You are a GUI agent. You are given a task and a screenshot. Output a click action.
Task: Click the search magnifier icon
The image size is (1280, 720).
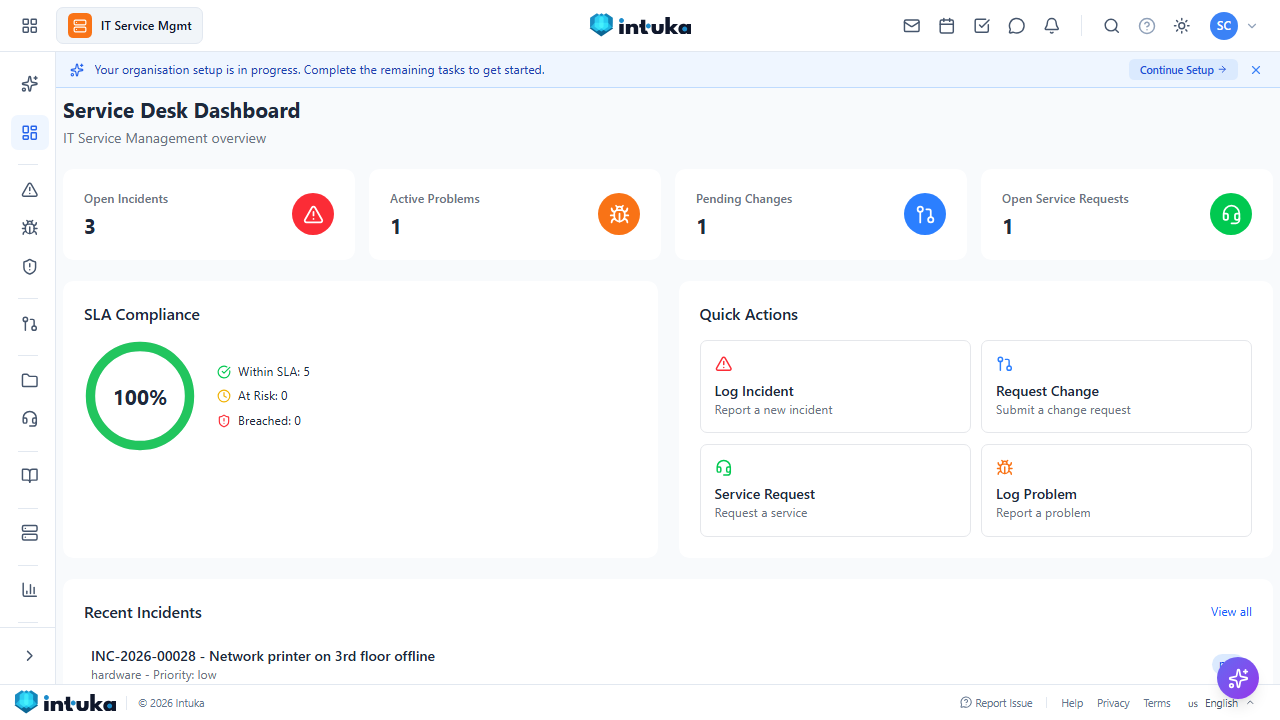click(1112, 26)
